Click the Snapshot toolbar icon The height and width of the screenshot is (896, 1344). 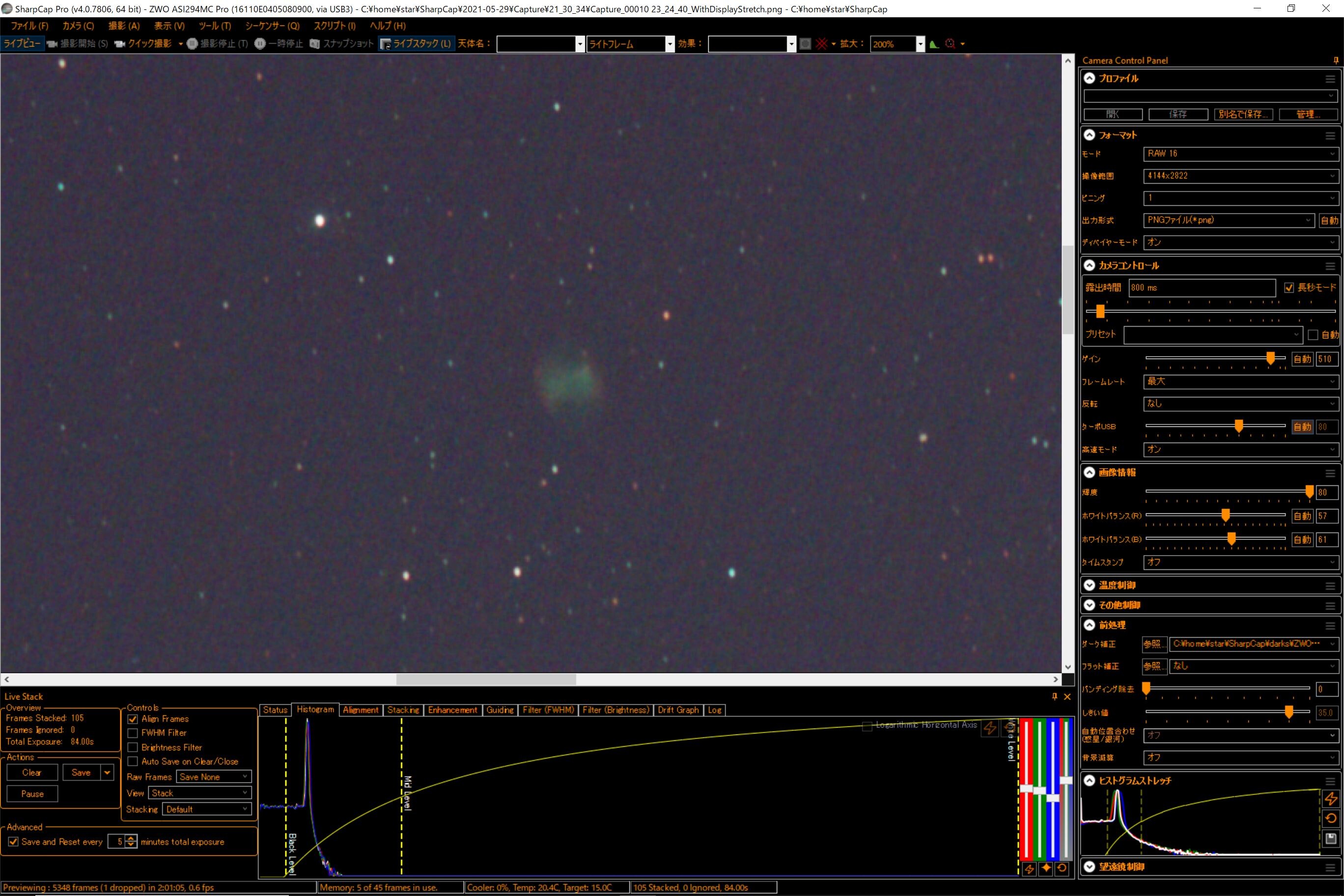(314, 44)
